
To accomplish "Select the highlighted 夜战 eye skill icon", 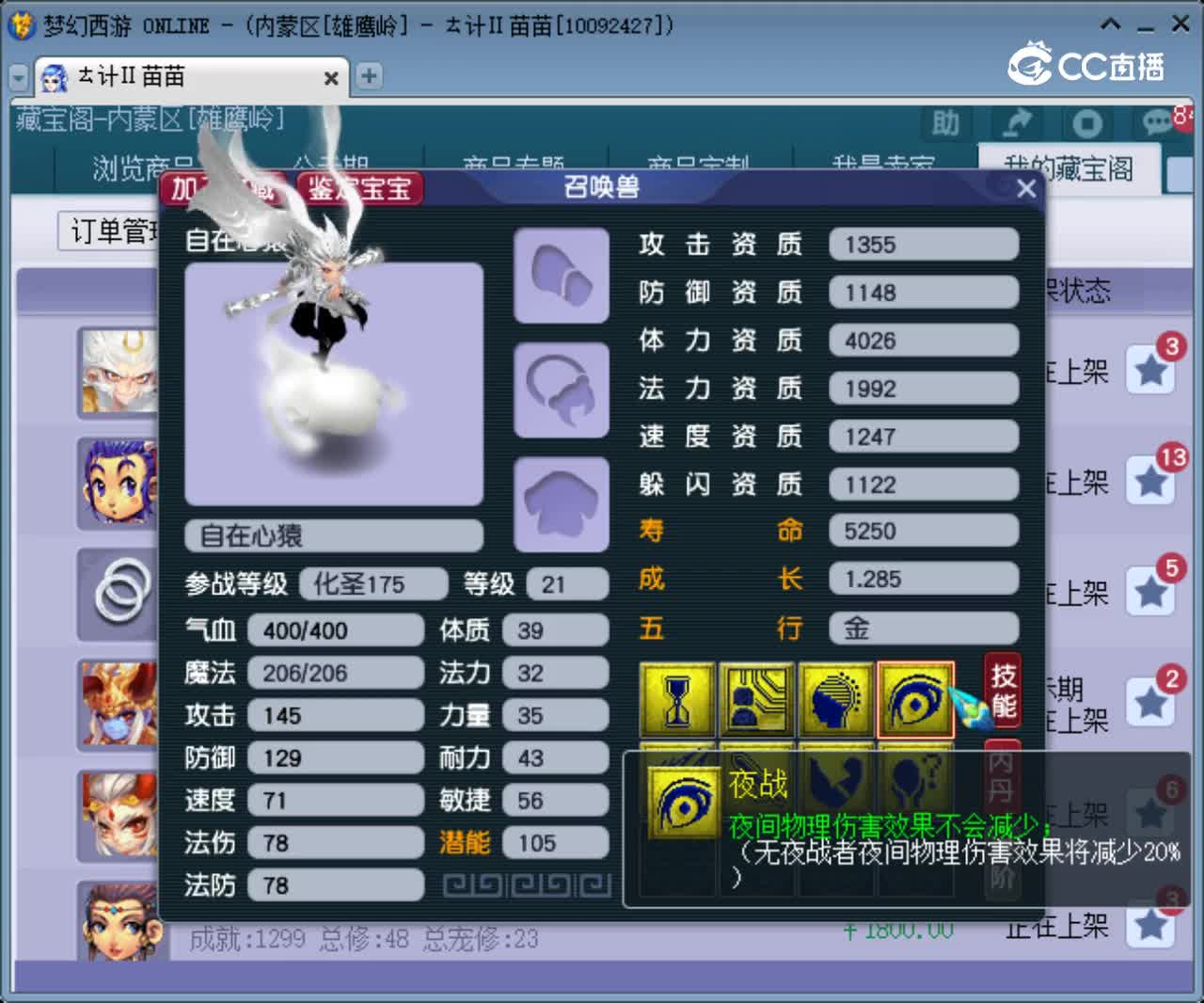I will click(x=916, y=700).
